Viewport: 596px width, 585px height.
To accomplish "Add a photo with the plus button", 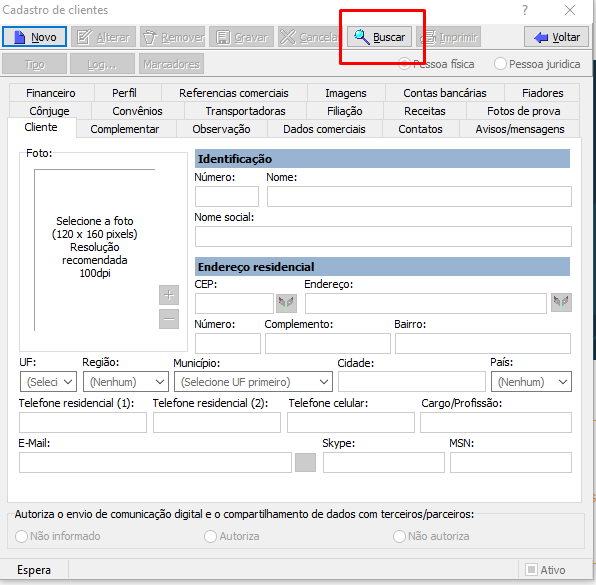I will tap(169, 295).
